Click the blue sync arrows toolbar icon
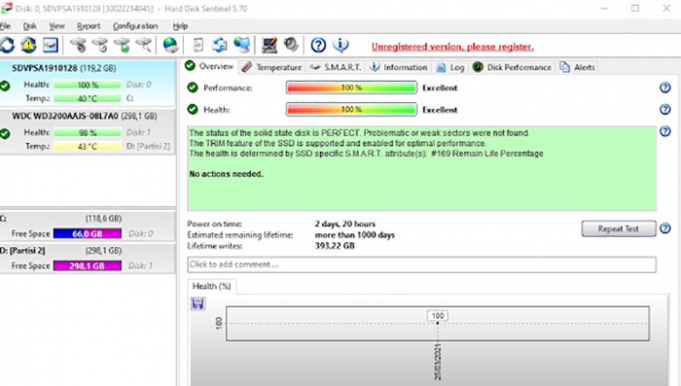Viewport: 681px width, 386px height. 220,45
